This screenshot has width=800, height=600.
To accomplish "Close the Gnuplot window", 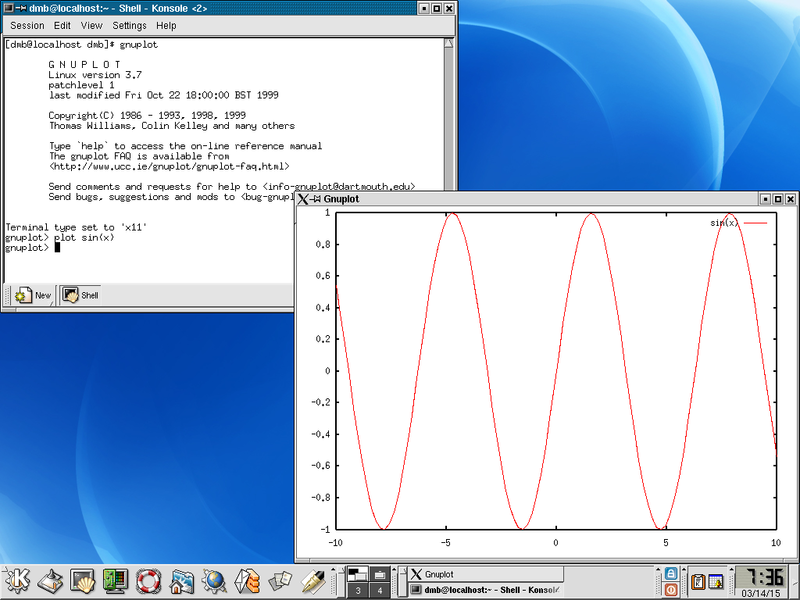I will click(x=790, y=199).
